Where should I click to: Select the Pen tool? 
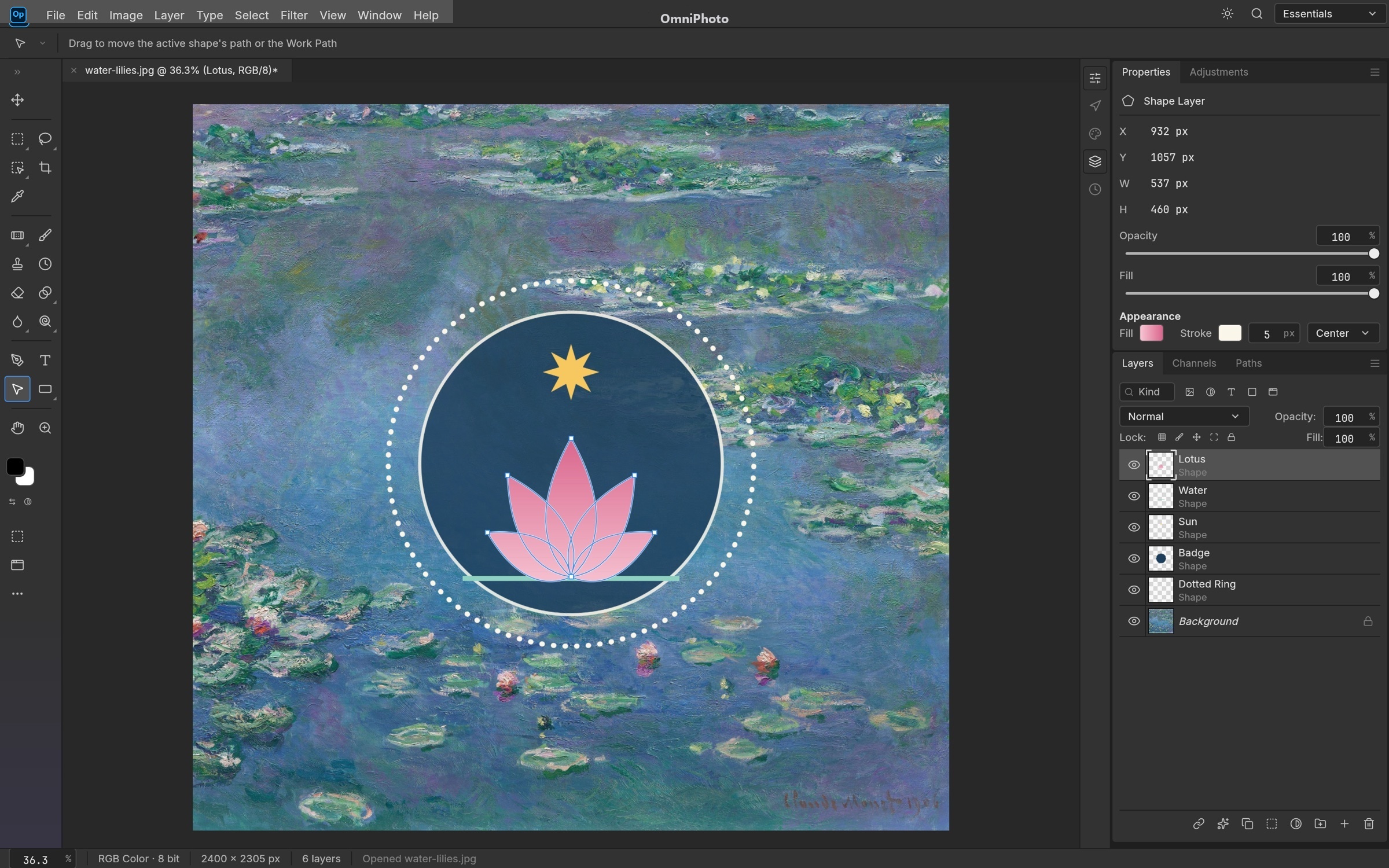pyautogui.click(x=17, y=361)
